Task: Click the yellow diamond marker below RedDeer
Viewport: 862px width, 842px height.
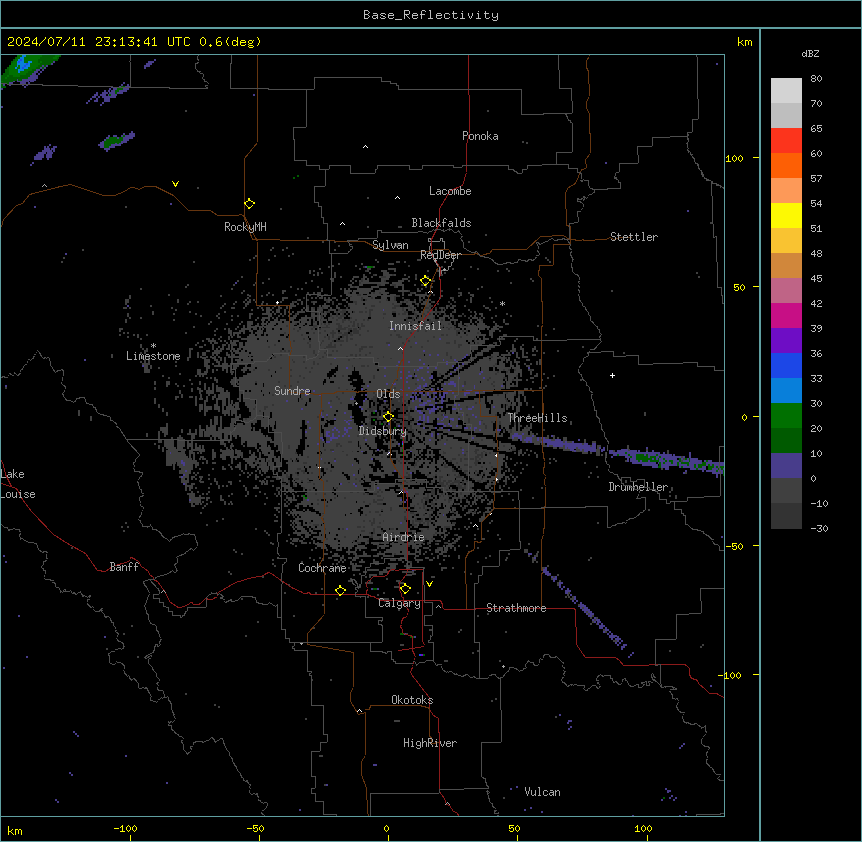Action: point(426,281)
